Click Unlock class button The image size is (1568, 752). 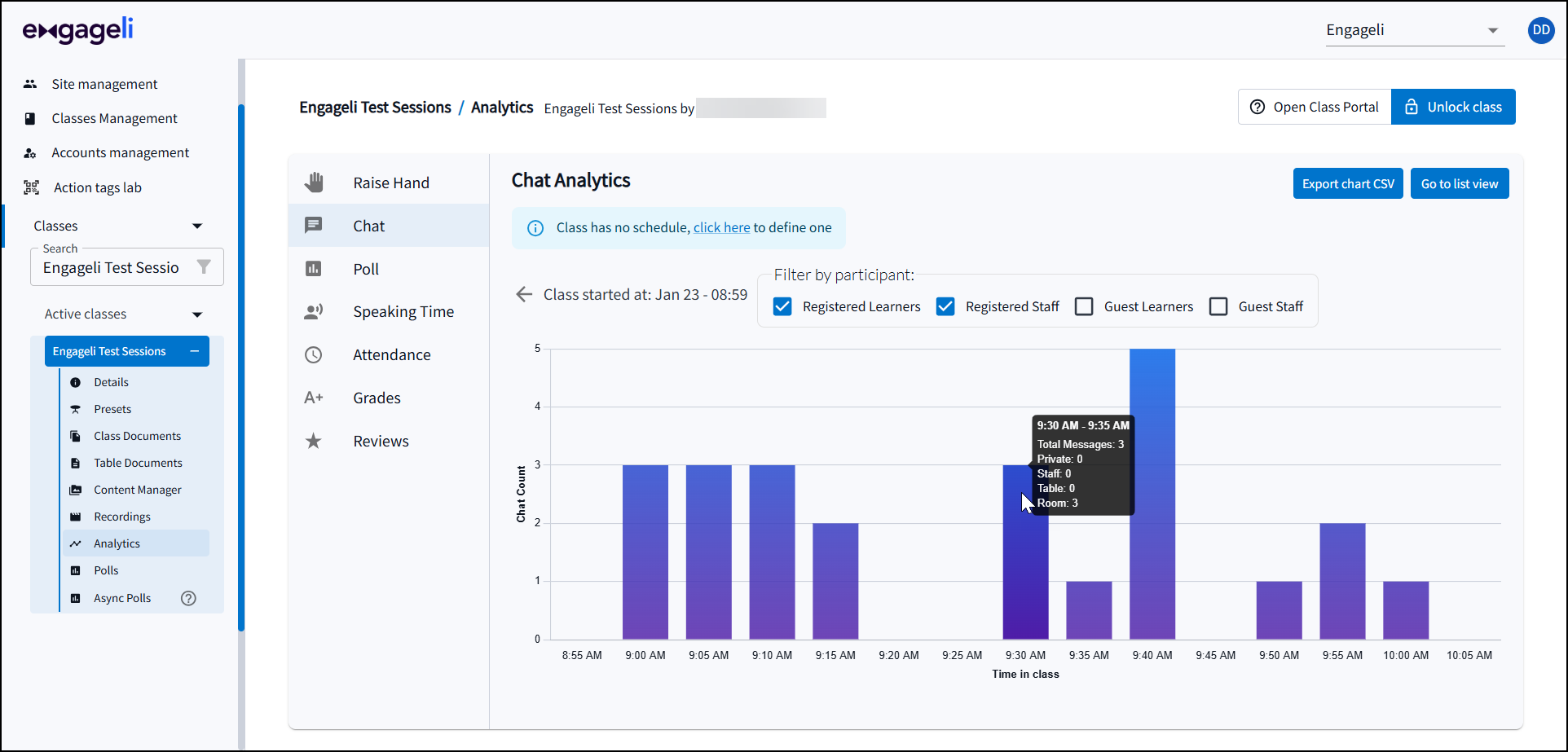click(1453, 107)
